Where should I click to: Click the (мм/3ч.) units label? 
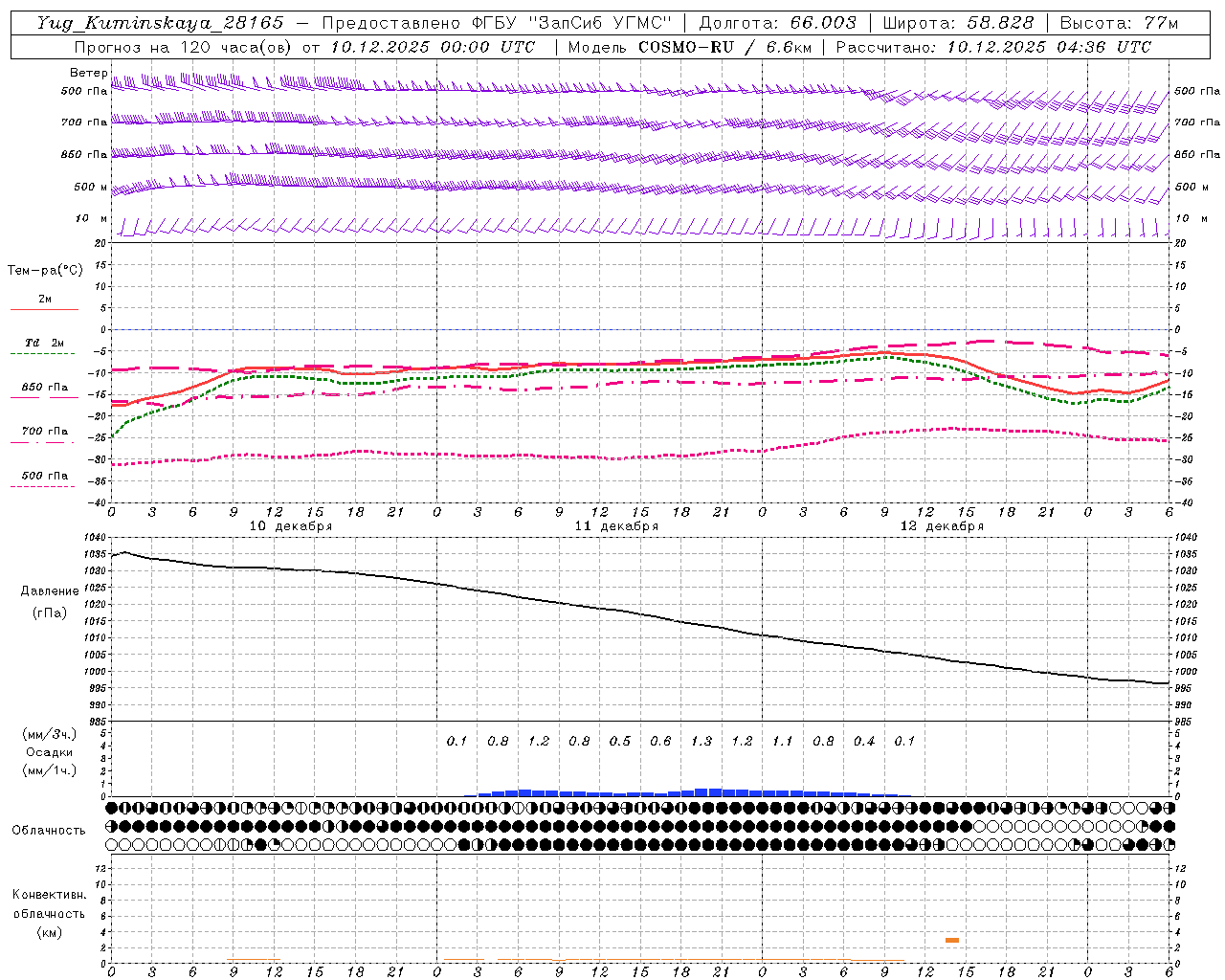(x=50, y=734)
